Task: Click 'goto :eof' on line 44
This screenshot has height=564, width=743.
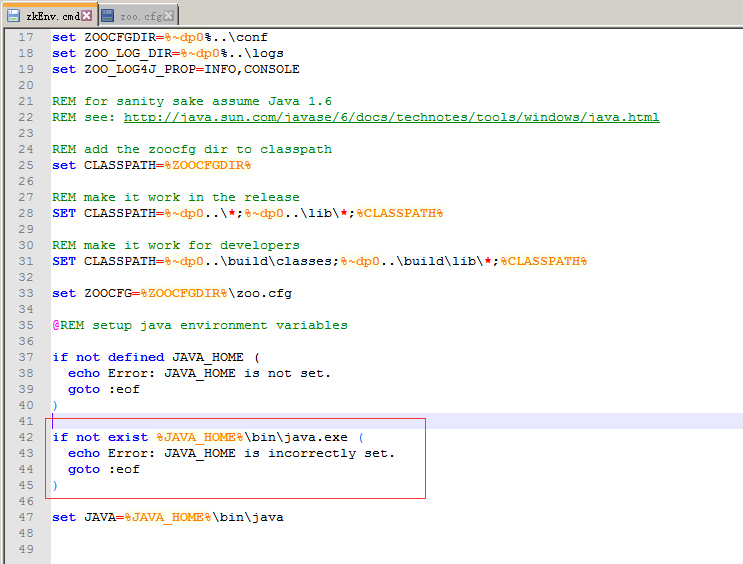Action: [x=104, y=469]
